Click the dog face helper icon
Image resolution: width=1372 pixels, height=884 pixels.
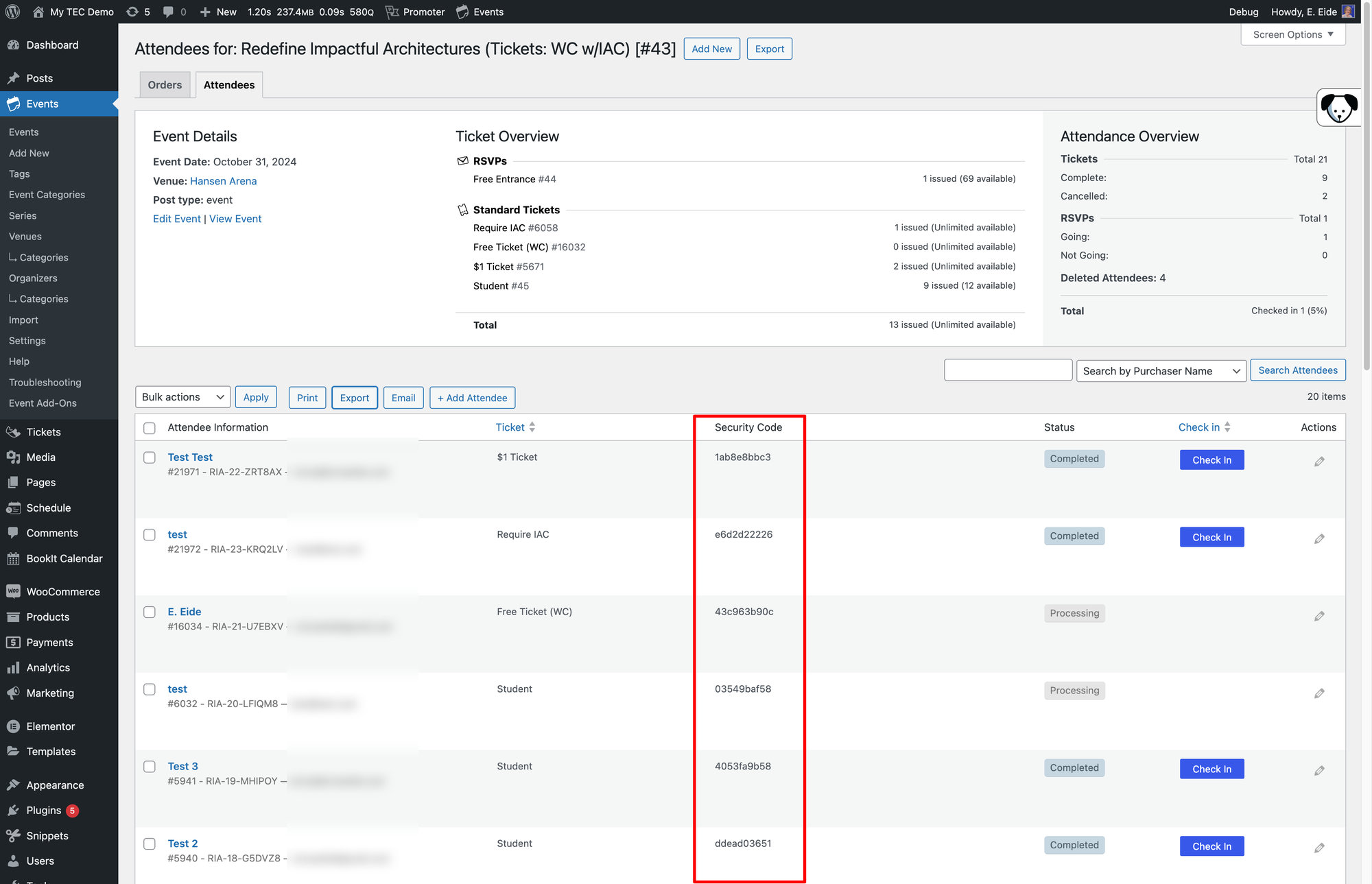(1338, 108)
